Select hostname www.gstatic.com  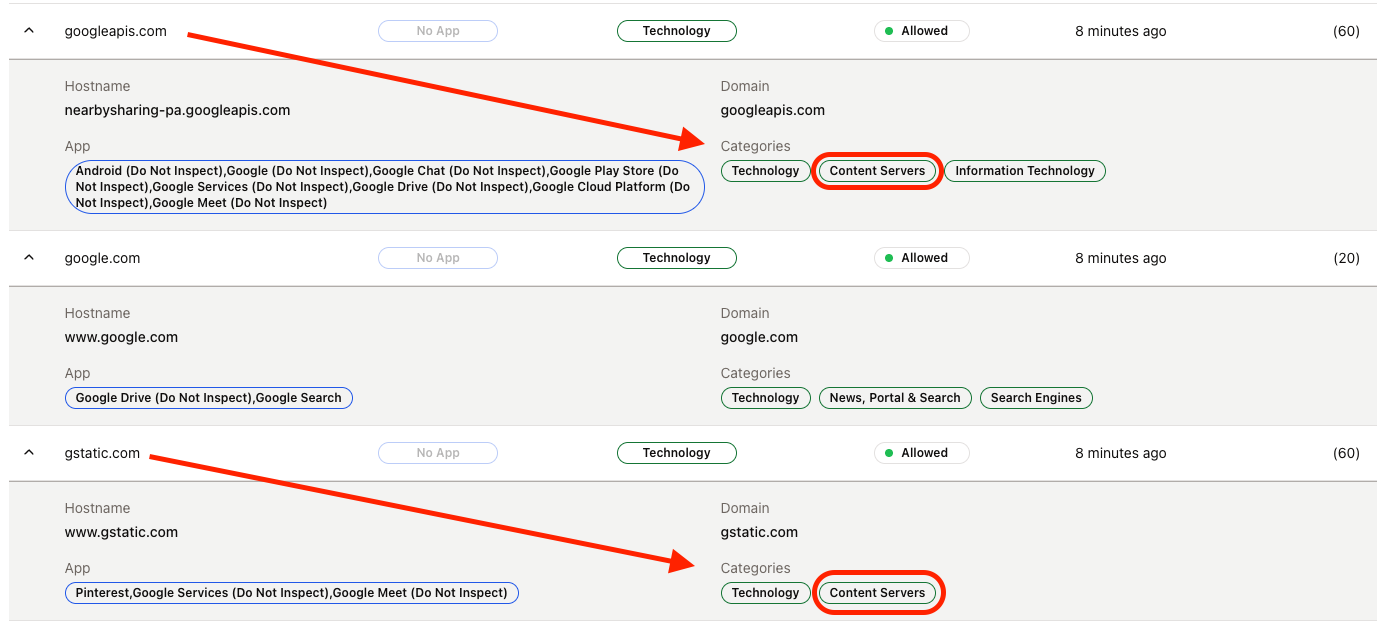pyautogui.click(x=122, y=532)
